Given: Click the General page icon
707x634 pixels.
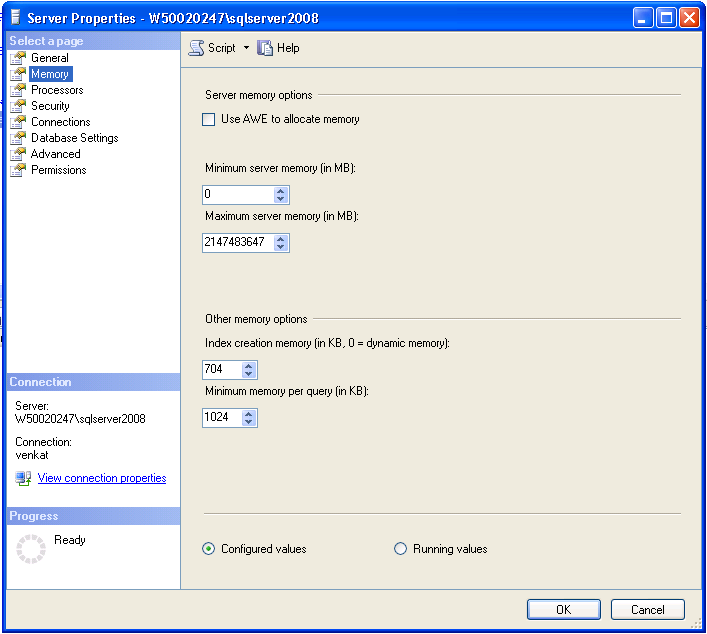Looking at the screenshot, I should [x=18, y=58].
